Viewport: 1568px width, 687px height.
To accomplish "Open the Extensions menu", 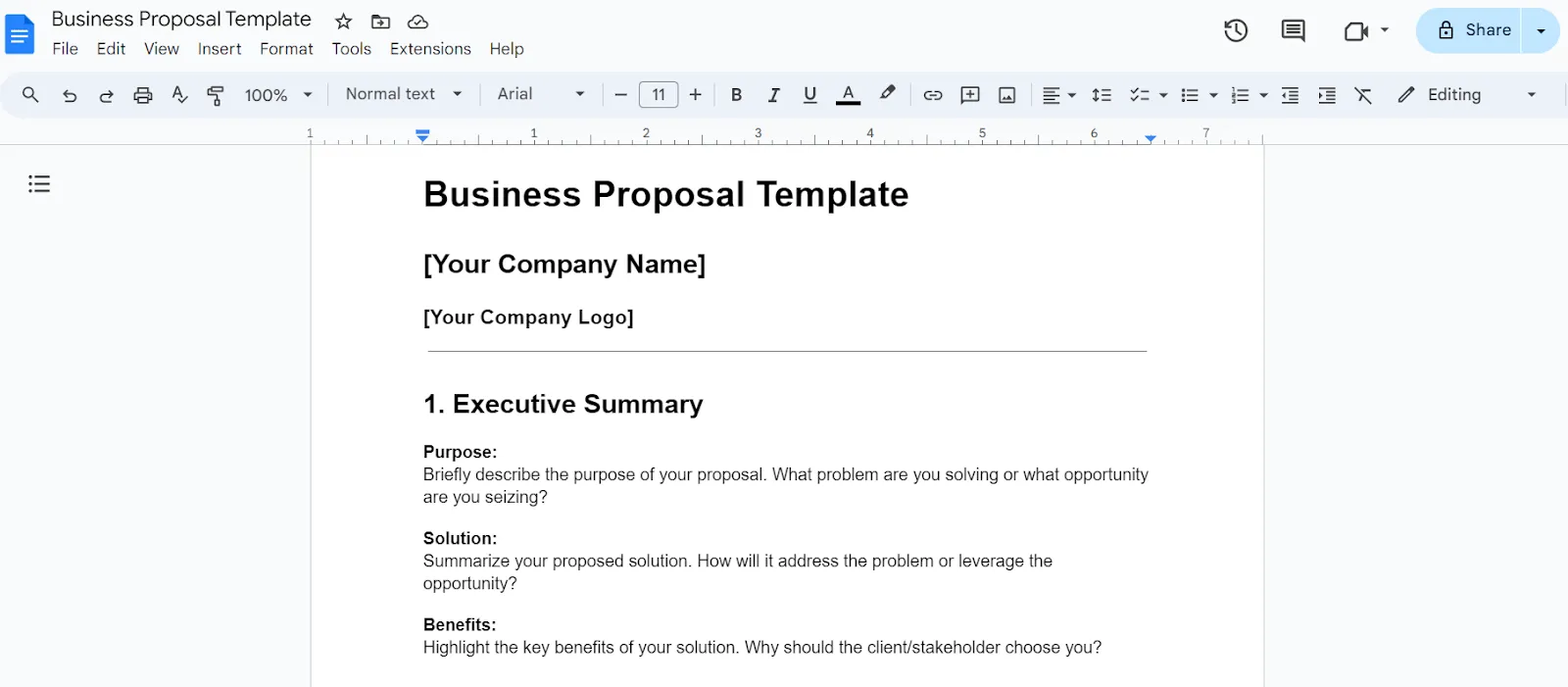I will (x=430, y=49).
